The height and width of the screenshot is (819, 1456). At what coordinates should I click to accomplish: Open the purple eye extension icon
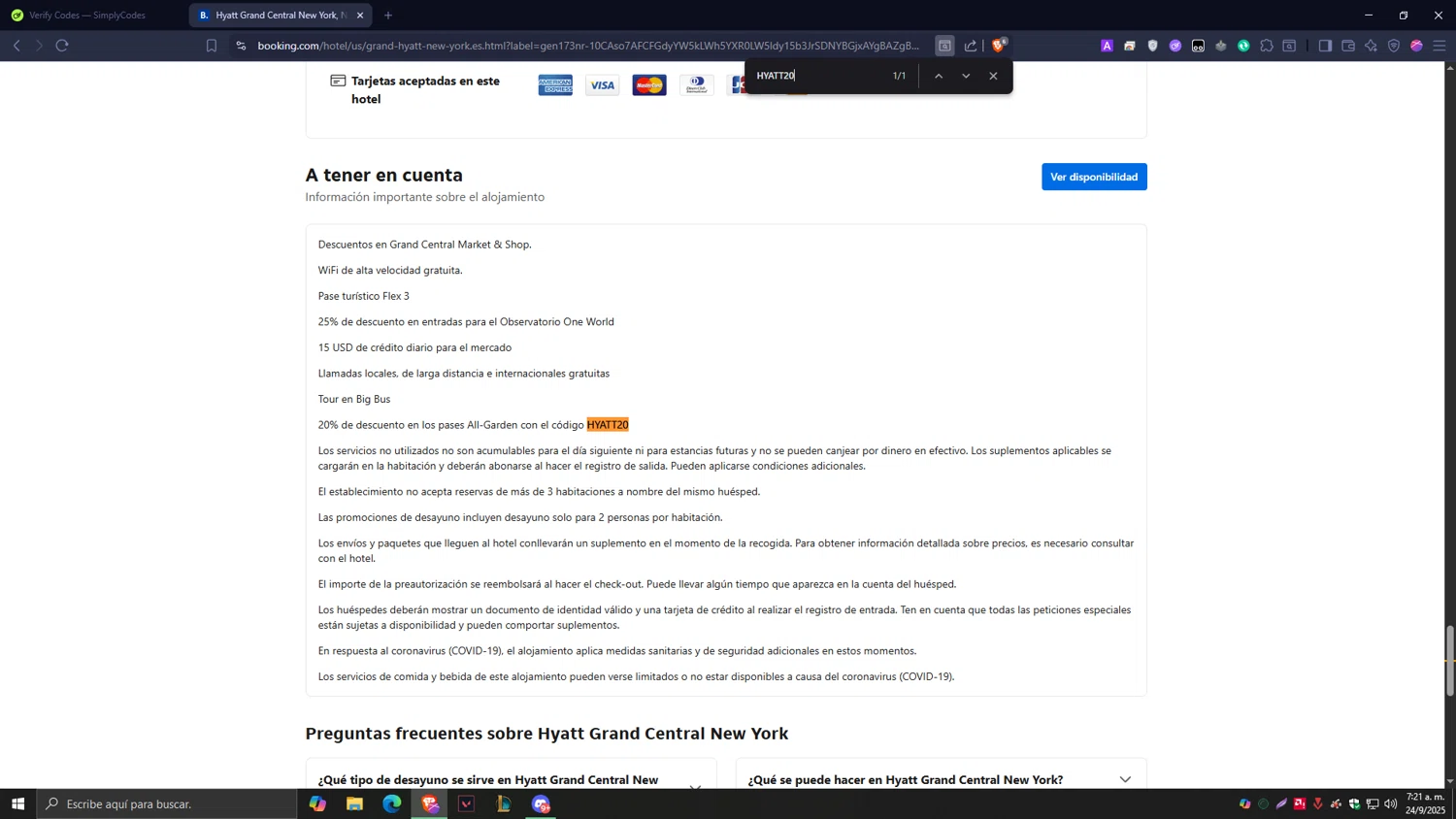click(1175, 46)
